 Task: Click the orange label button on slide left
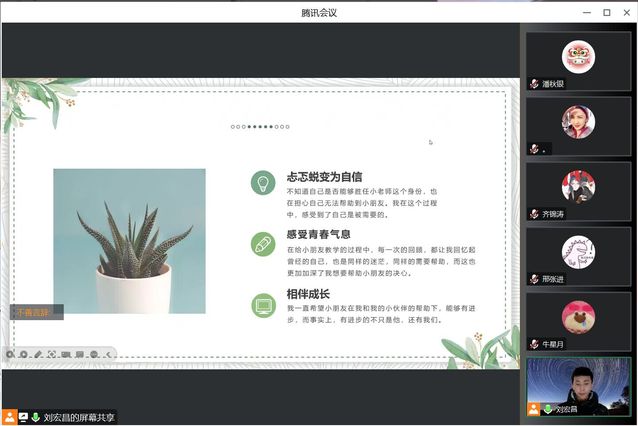click(37, 313)
